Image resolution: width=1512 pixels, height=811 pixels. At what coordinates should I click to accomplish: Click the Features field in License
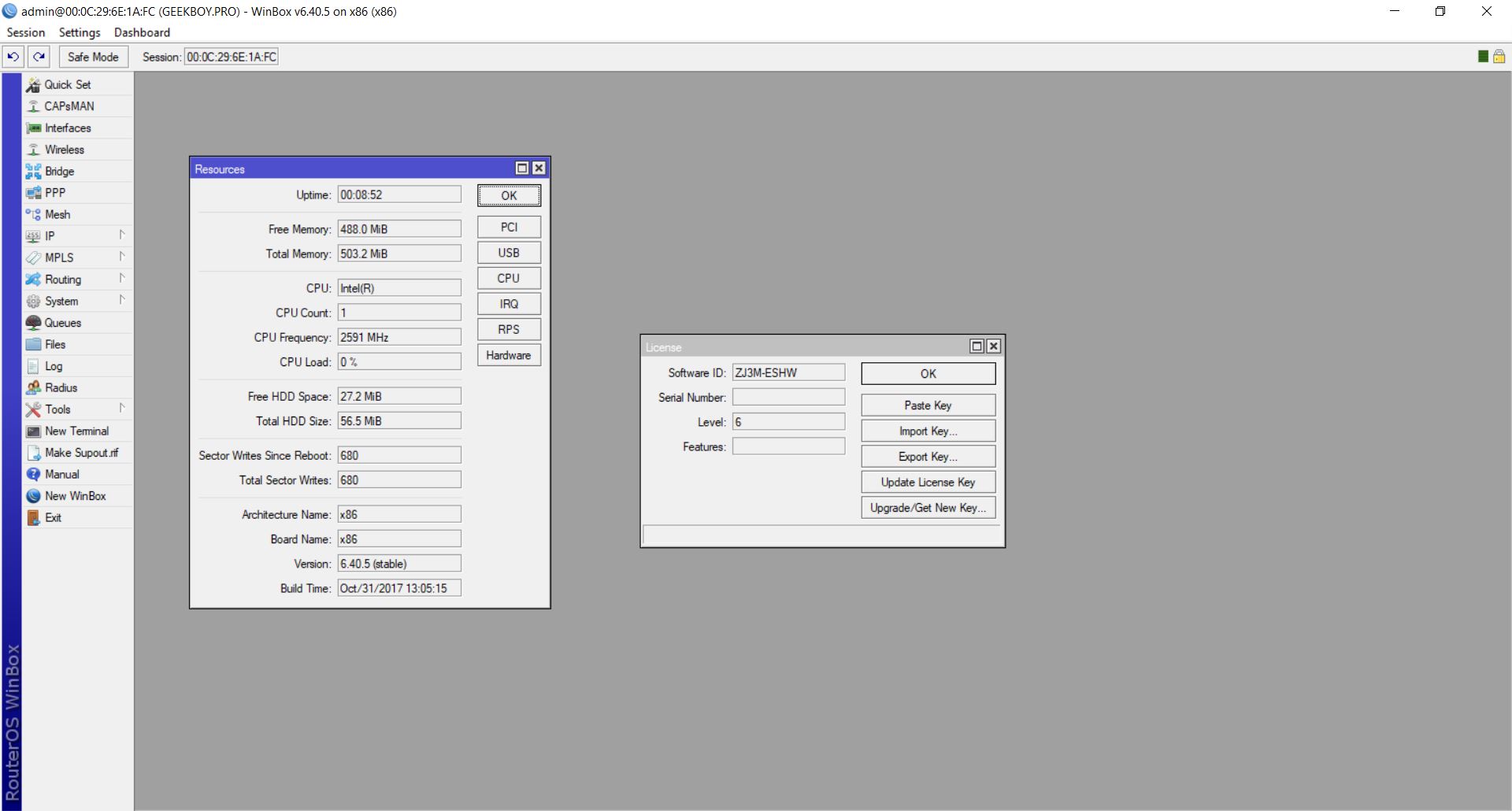tap(788, 446)
